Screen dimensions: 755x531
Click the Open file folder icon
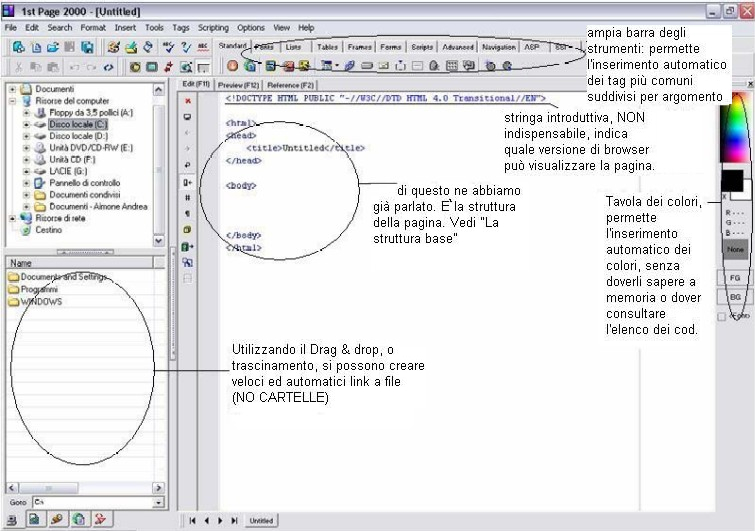click(x=53, y=47)
